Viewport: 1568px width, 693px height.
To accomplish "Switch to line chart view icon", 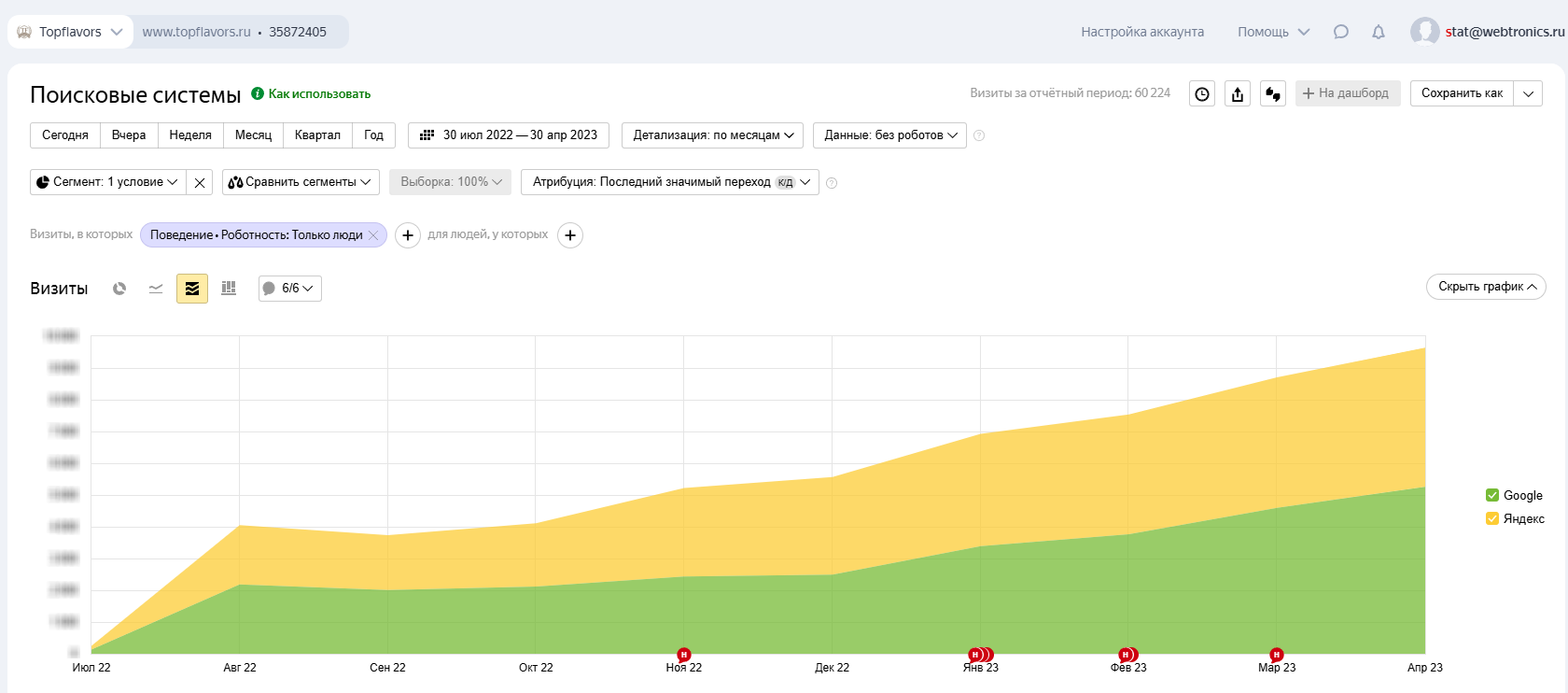I will (156, 289).
